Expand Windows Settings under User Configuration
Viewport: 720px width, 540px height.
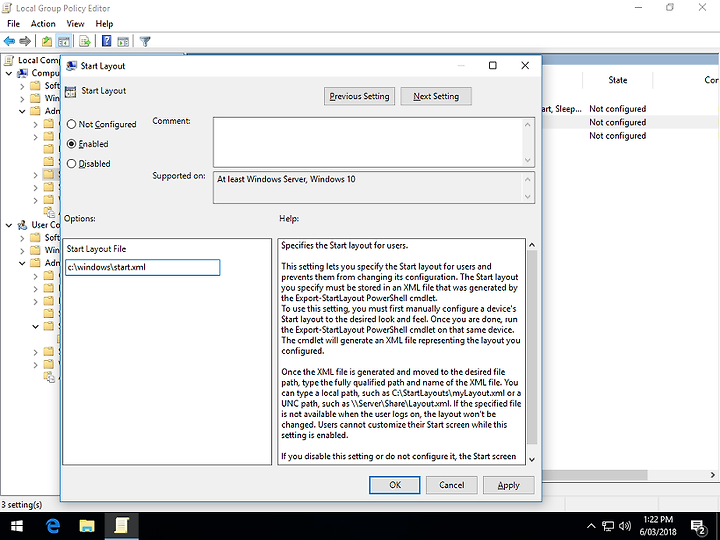[22, 250]
